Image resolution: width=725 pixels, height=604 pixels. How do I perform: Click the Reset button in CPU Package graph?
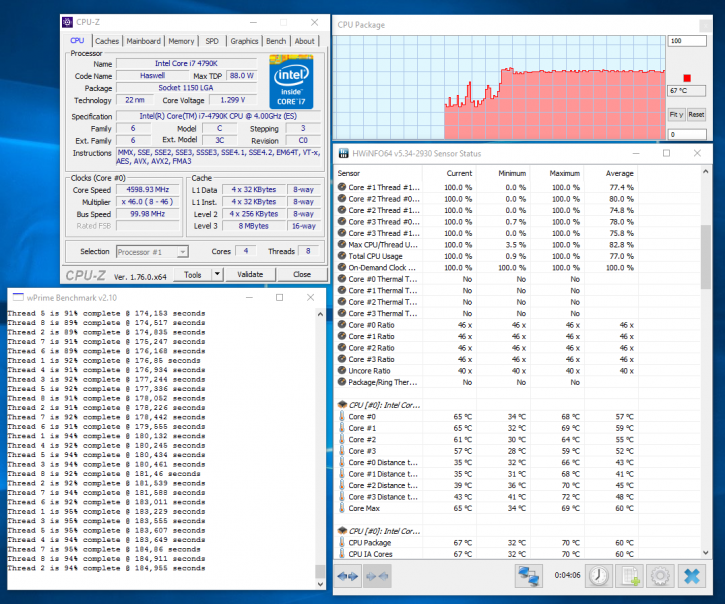click(x=696, y=114)
